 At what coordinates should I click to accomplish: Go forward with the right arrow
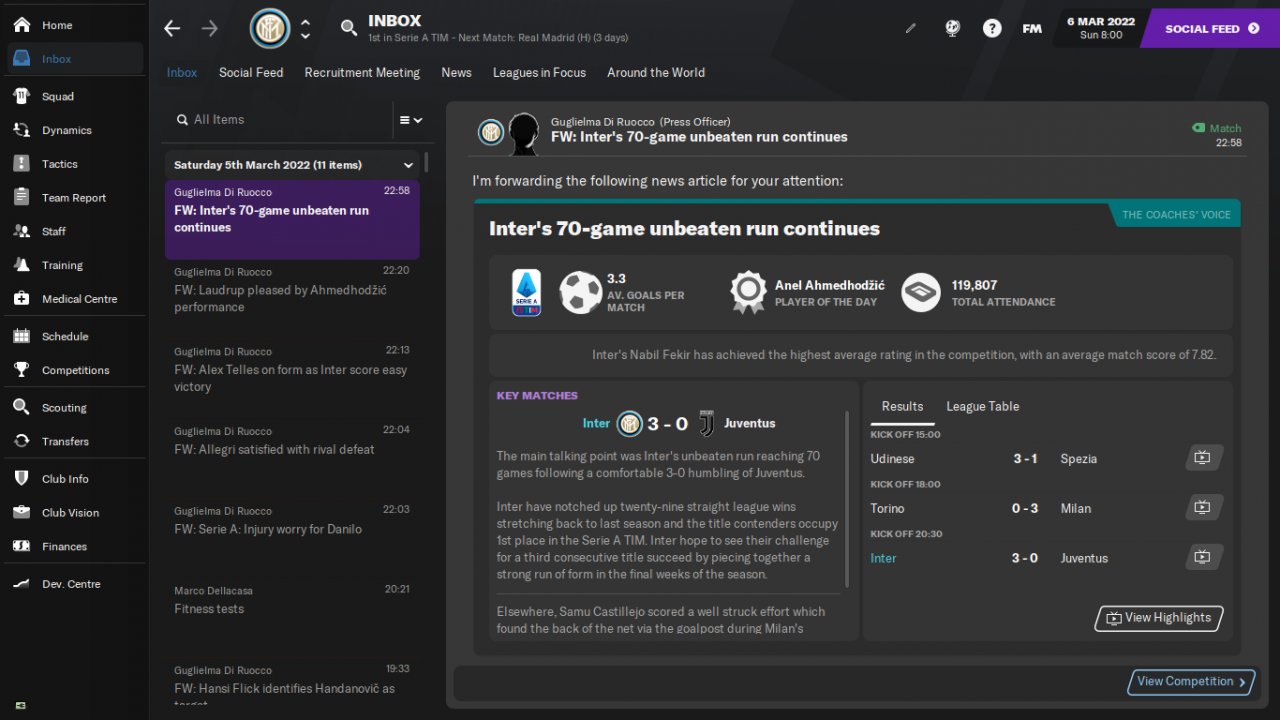pyautogui.click(x=209, y=28)
